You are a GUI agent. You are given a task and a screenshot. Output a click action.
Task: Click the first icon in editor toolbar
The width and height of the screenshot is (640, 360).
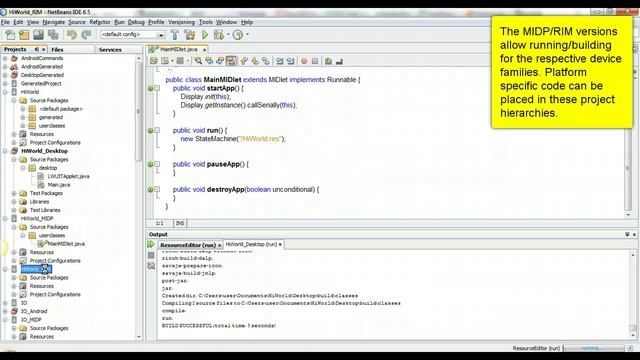[153, 61]
